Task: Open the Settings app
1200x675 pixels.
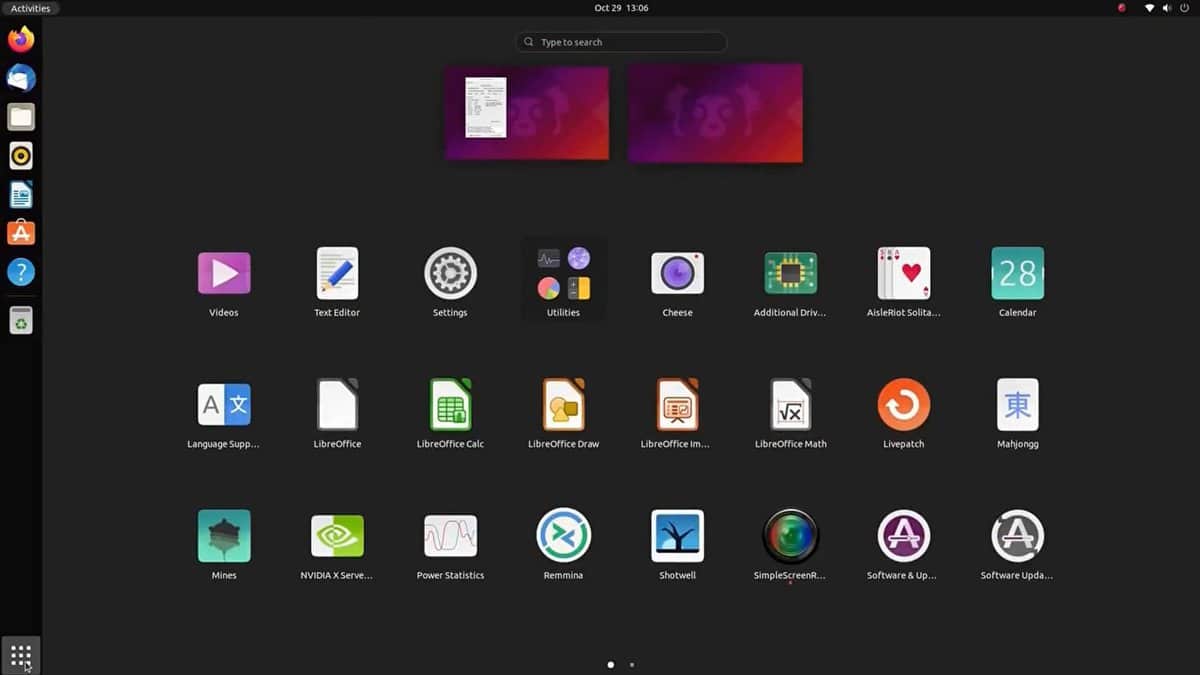Action: 450,273
